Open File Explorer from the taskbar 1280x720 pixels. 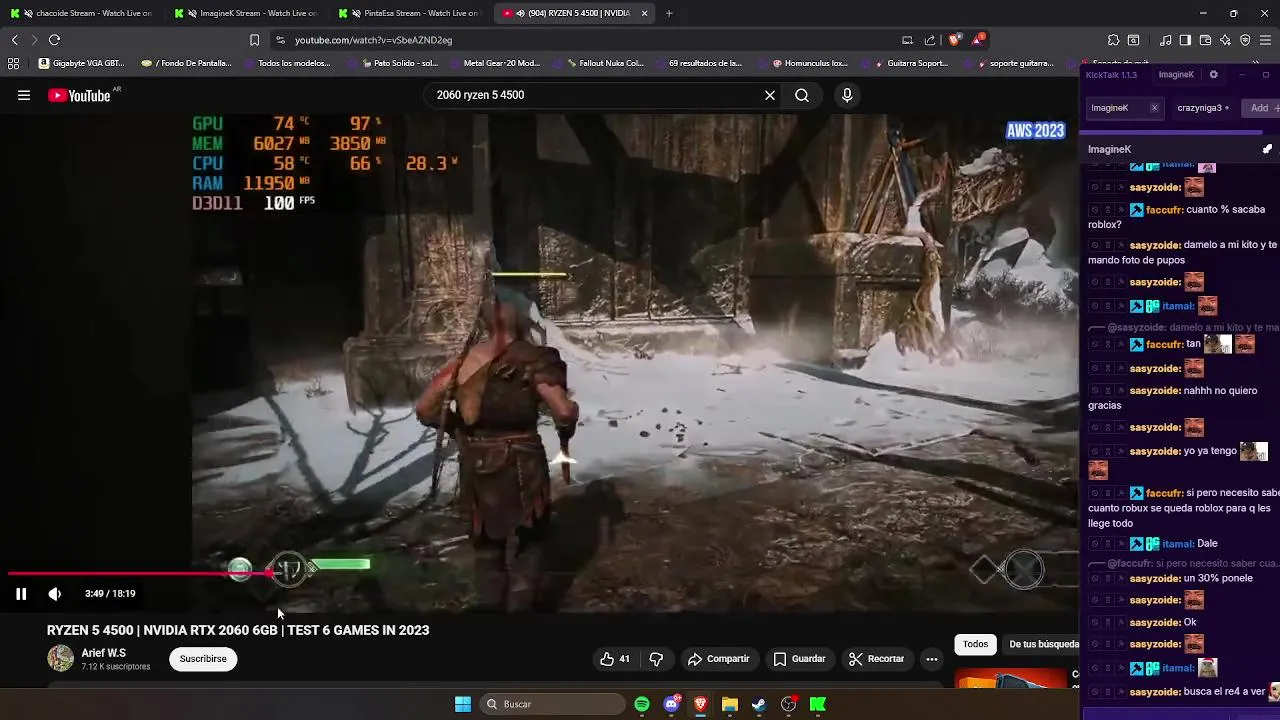[730, 704]
